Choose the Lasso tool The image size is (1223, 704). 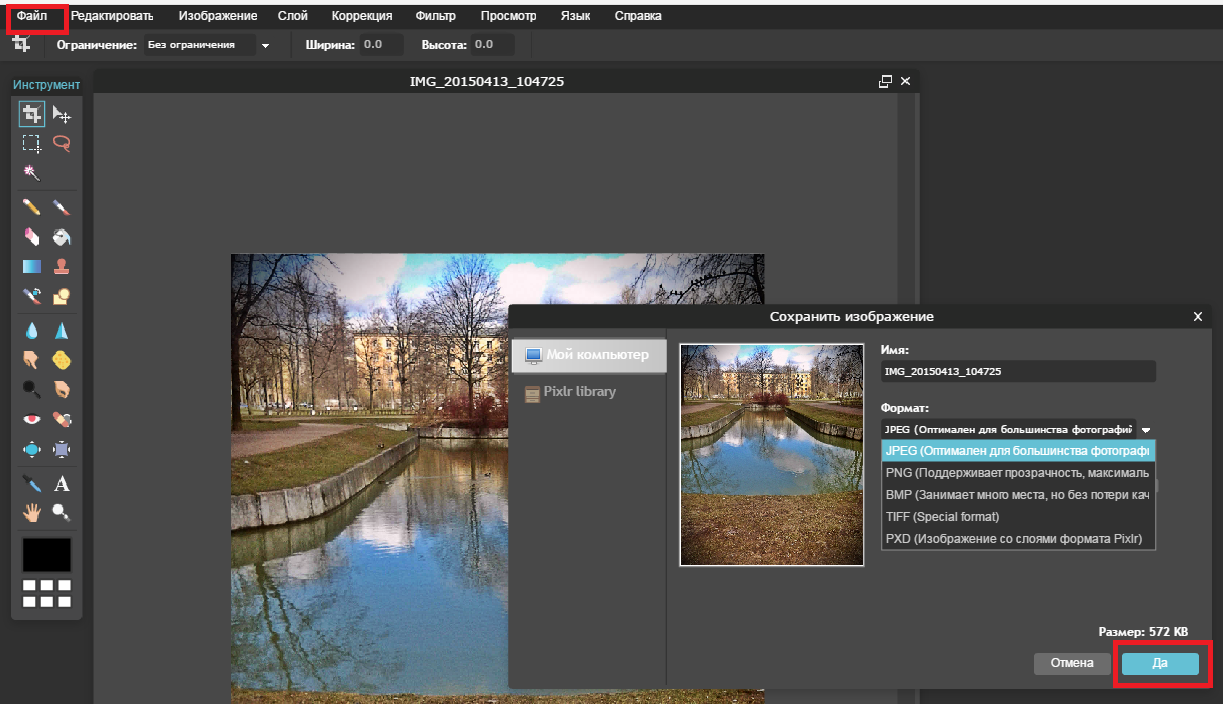(x=62, y=142)
